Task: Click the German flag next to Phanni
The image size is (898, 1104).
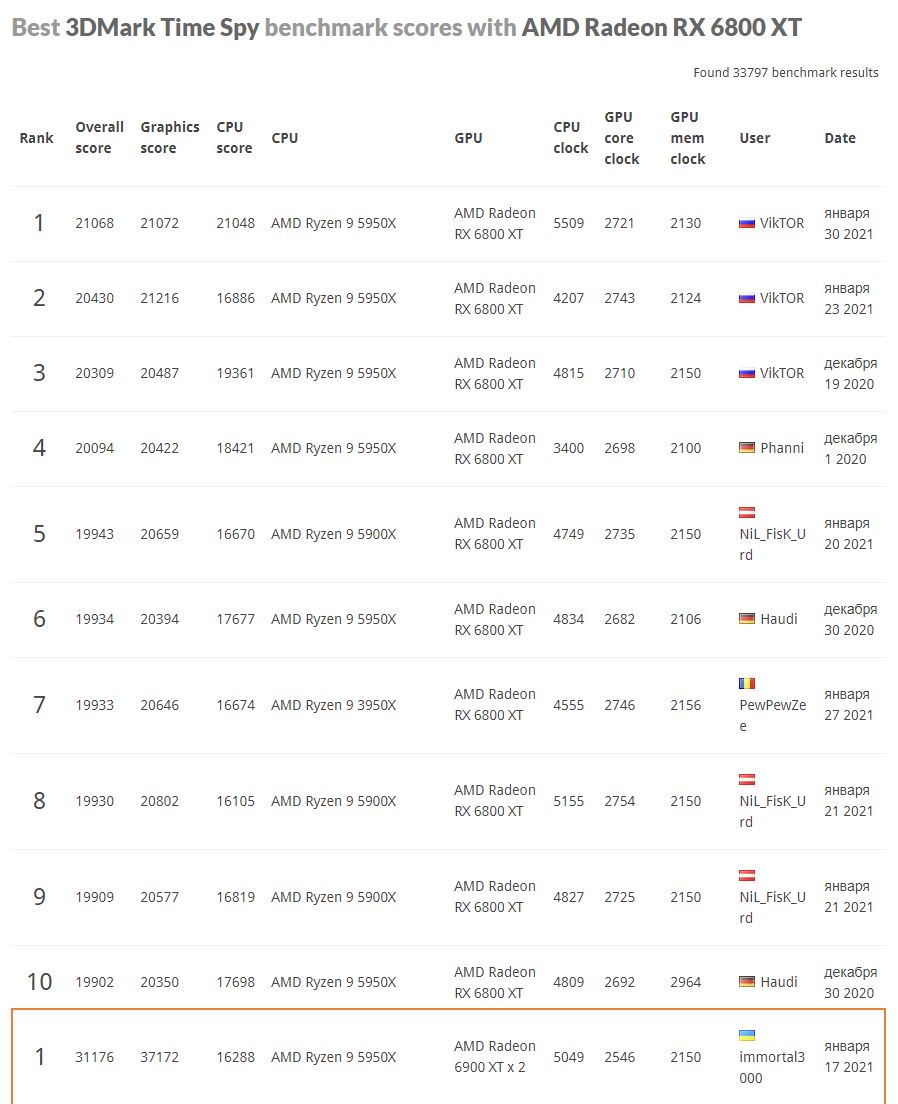Action: [747, 449]
